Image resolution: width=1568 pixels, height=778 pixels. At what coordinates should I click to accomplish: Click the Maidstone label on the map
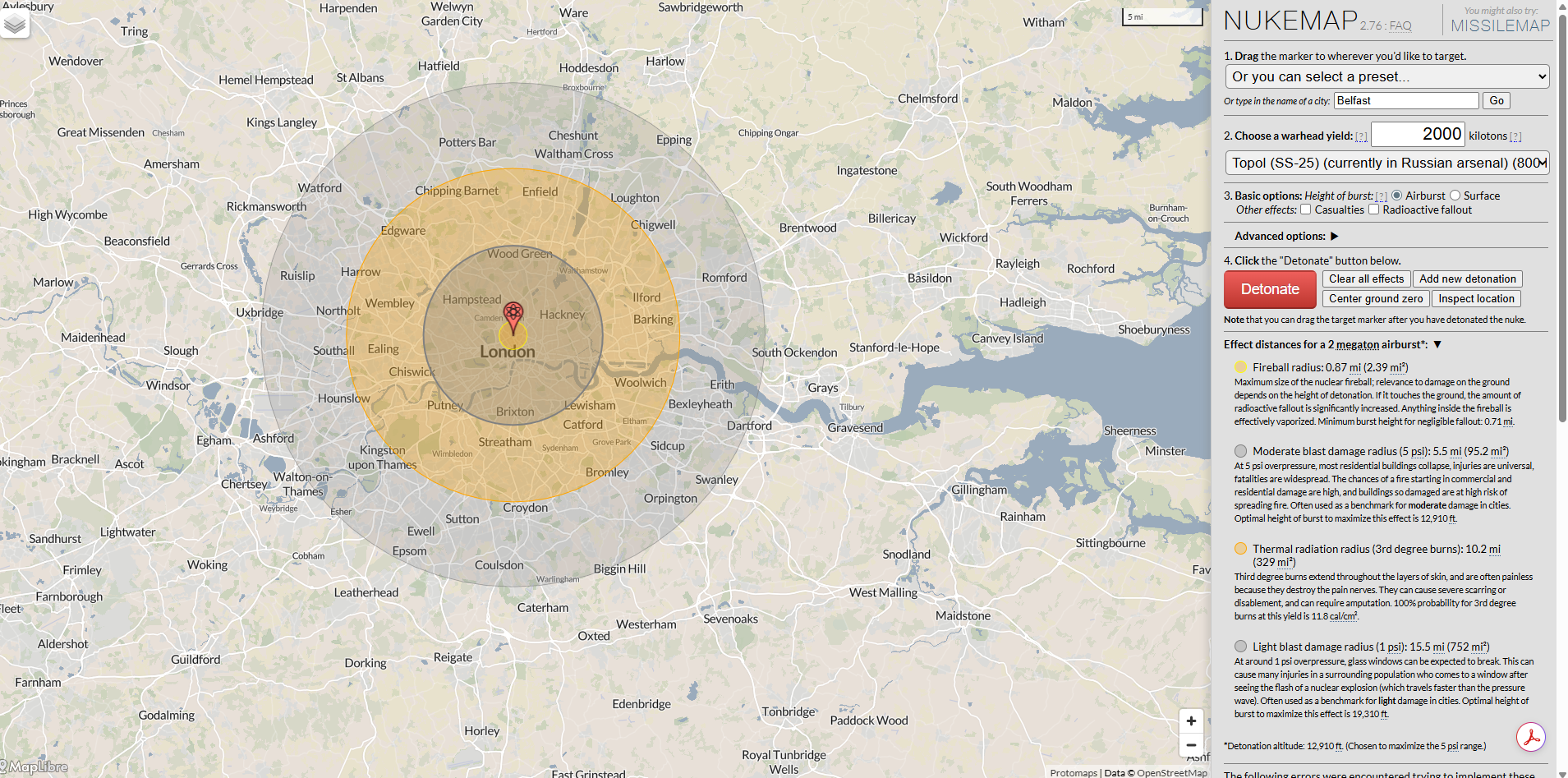[x=963, y=615]
